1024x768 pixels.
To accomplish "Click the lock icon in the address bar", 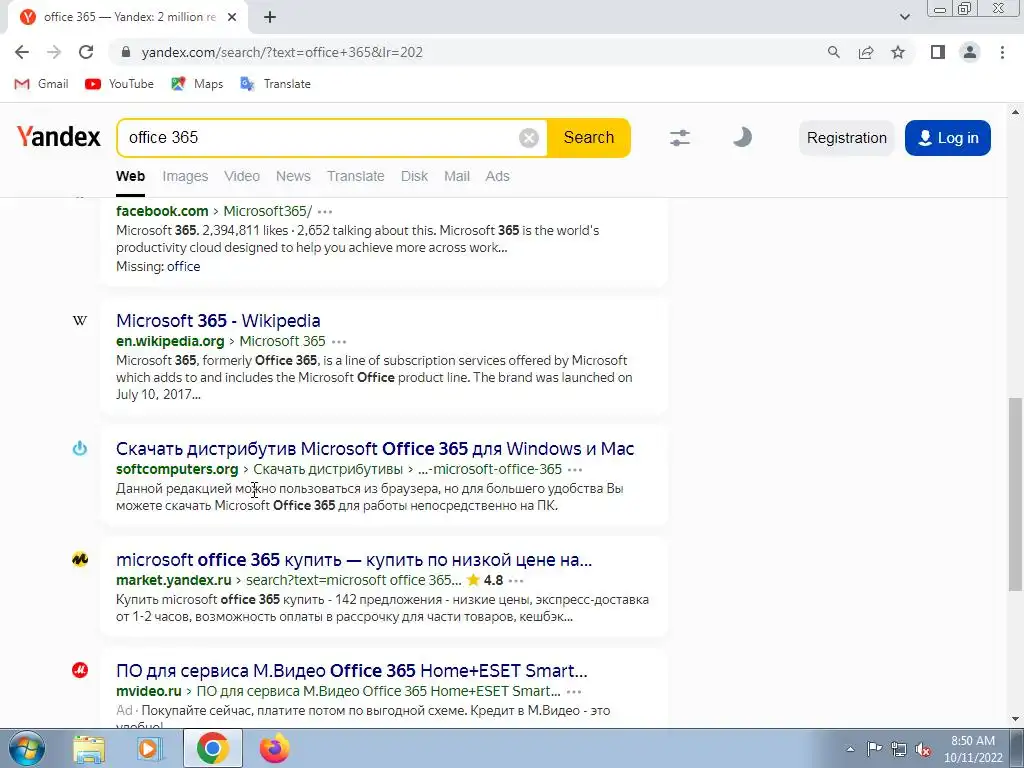I will (127, 52).
